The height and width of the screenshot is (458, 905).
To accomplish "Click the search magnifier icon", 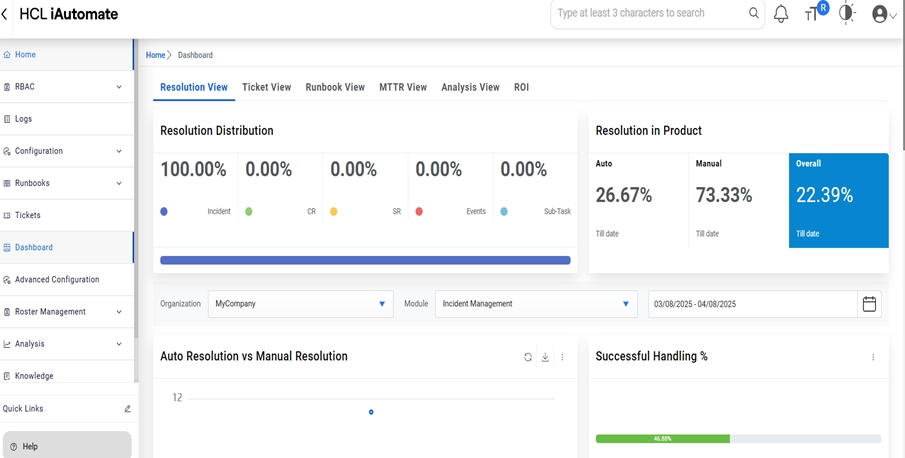I will pyautogui.click(x=754, y=14).
